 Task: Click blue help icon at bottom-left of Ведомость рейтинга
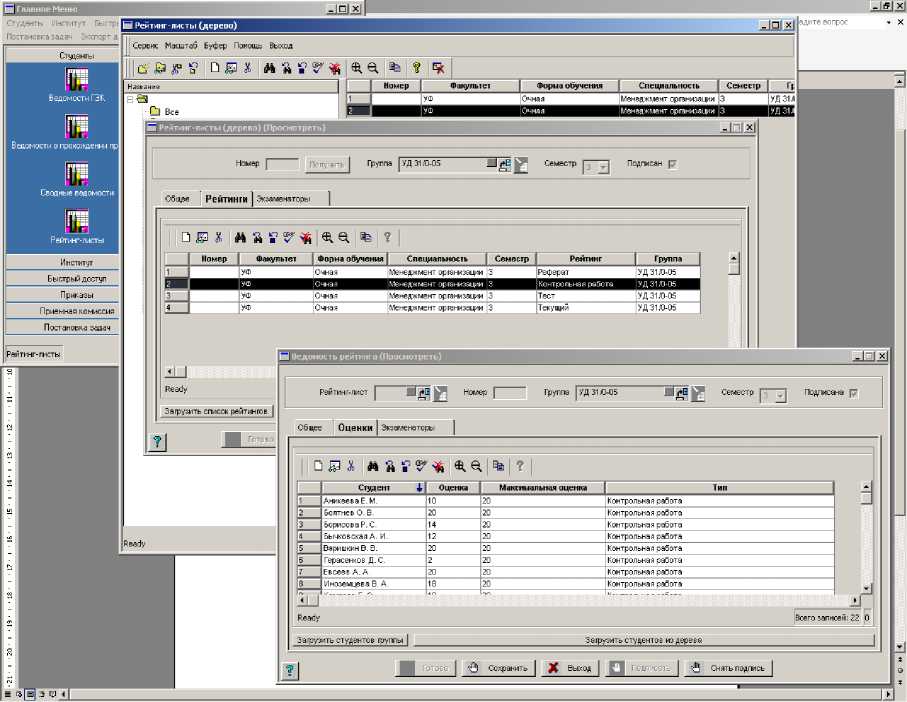[290, 671]
